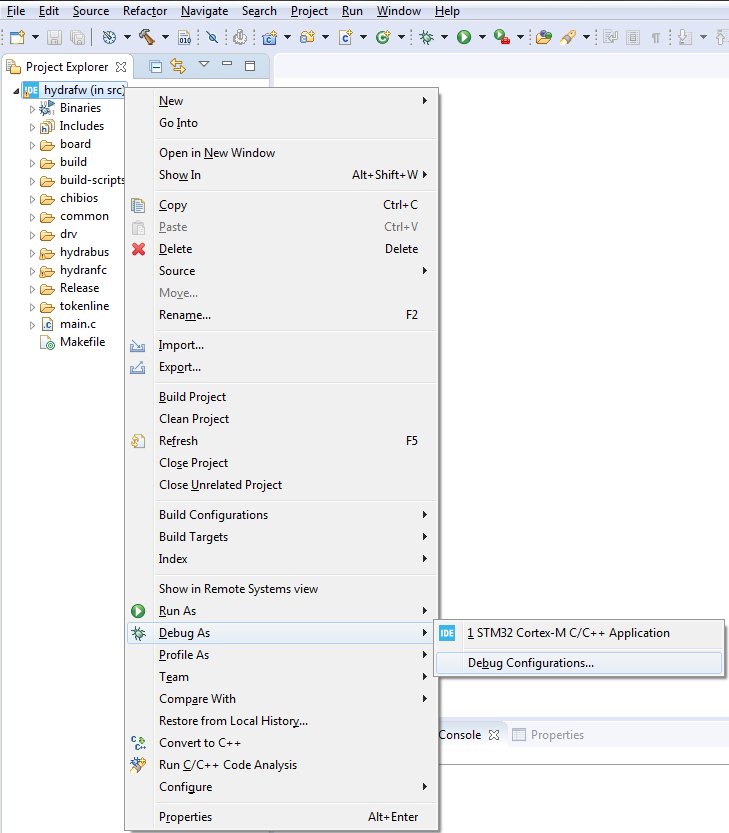Click the New source folder icon

point(308,37)
